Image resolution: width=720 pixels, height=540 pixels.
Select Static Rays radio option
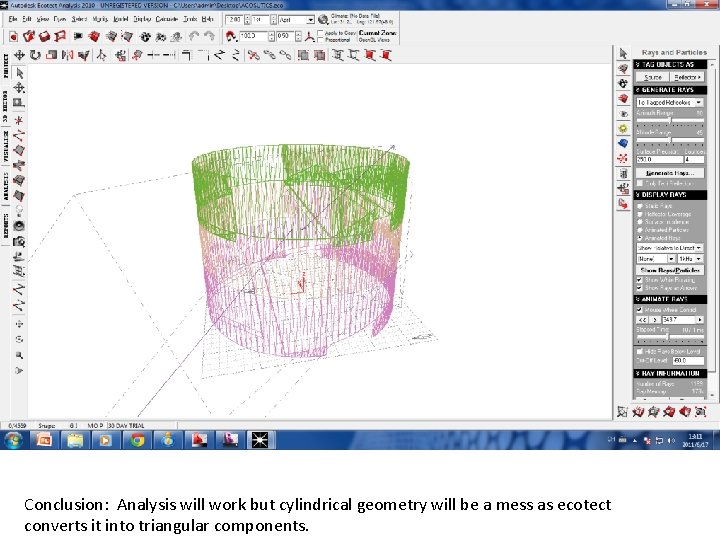[x=640, y=206]
